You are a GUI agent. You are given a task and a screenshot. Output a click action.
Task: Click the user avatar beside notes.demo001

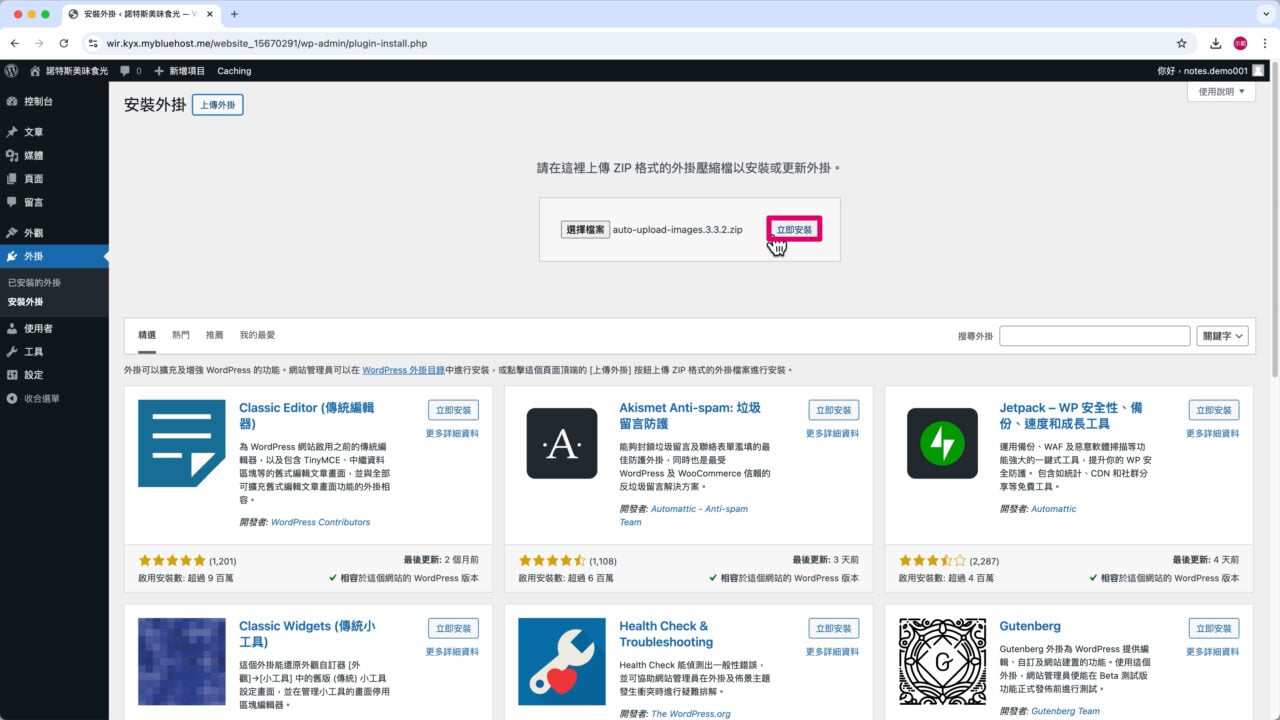click(1258, 71)
